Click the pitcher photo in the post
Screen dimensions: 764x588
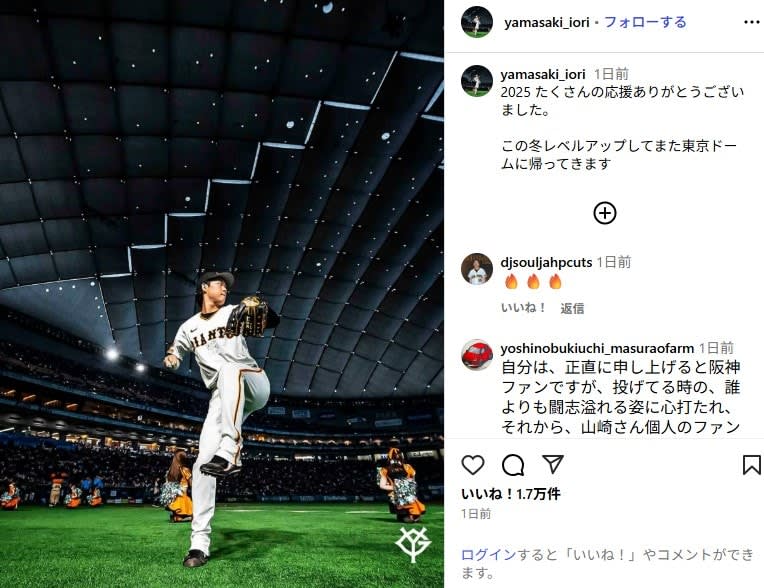pyautogui.click(x=222, y=294)
